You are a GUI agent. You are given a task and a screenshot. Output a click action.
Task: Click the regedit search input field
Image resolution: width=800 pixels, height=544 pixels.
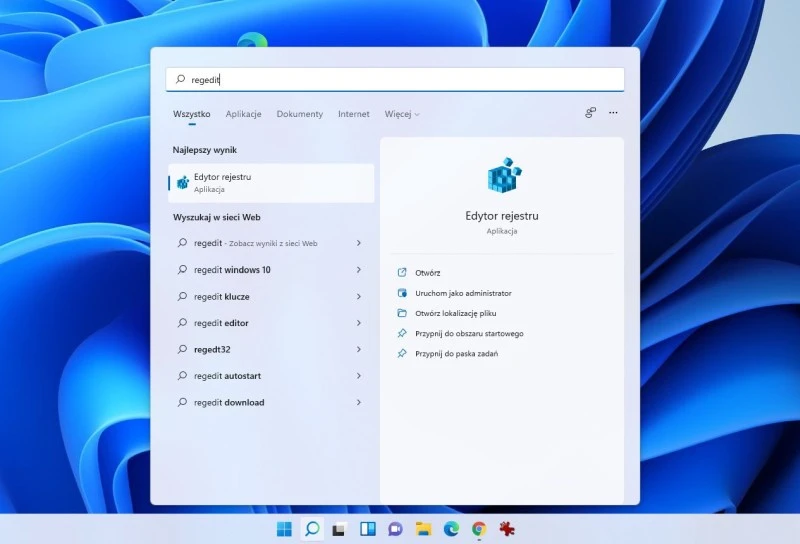tap(395, 80)
